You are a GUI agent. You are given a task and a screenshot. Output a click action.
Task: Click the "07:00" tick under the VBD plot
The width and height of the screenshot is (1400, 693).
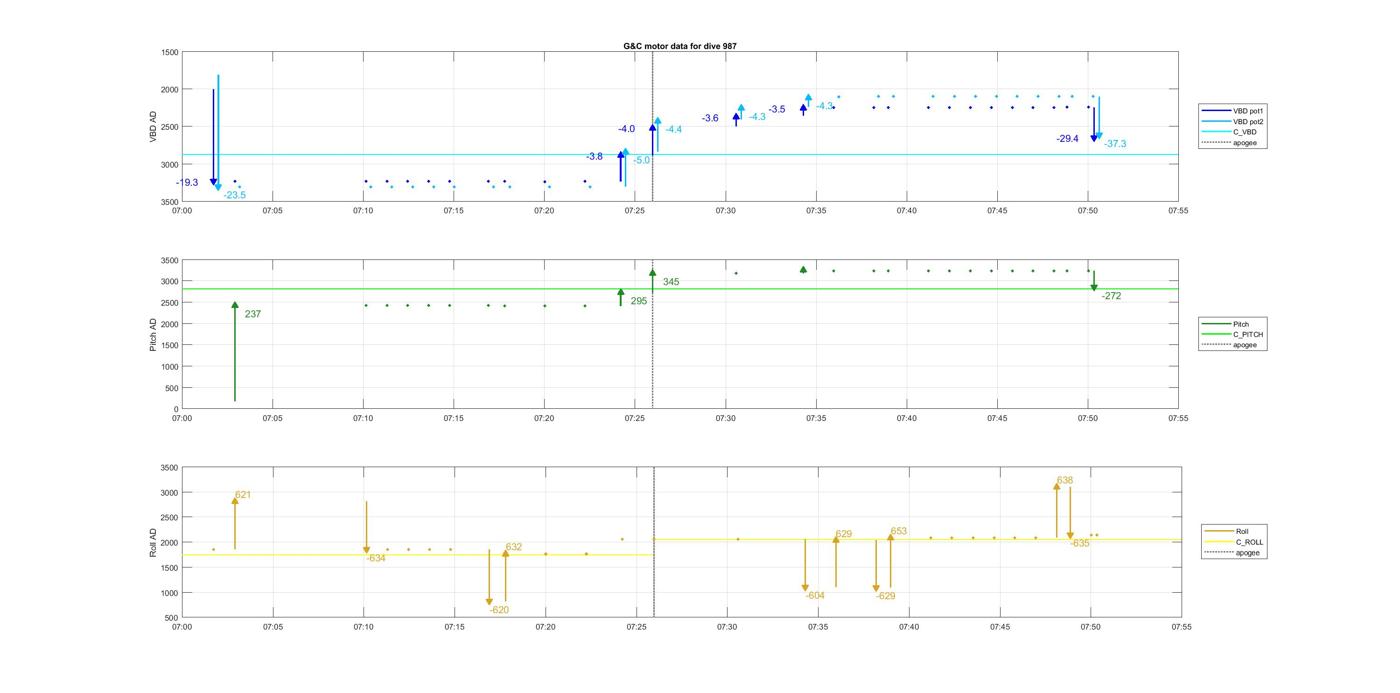pos(182,211)
